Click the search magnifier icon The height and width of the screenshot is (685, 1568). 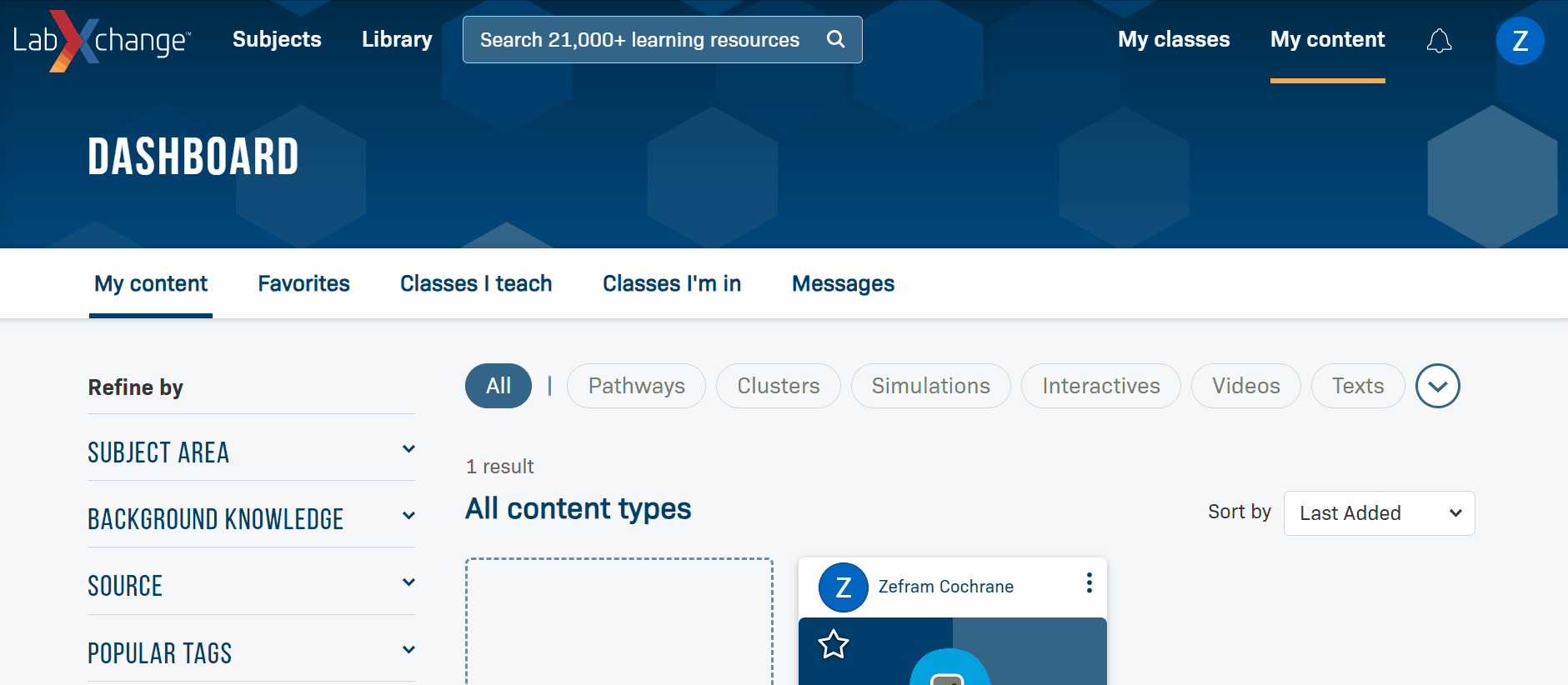pos(835,39)
